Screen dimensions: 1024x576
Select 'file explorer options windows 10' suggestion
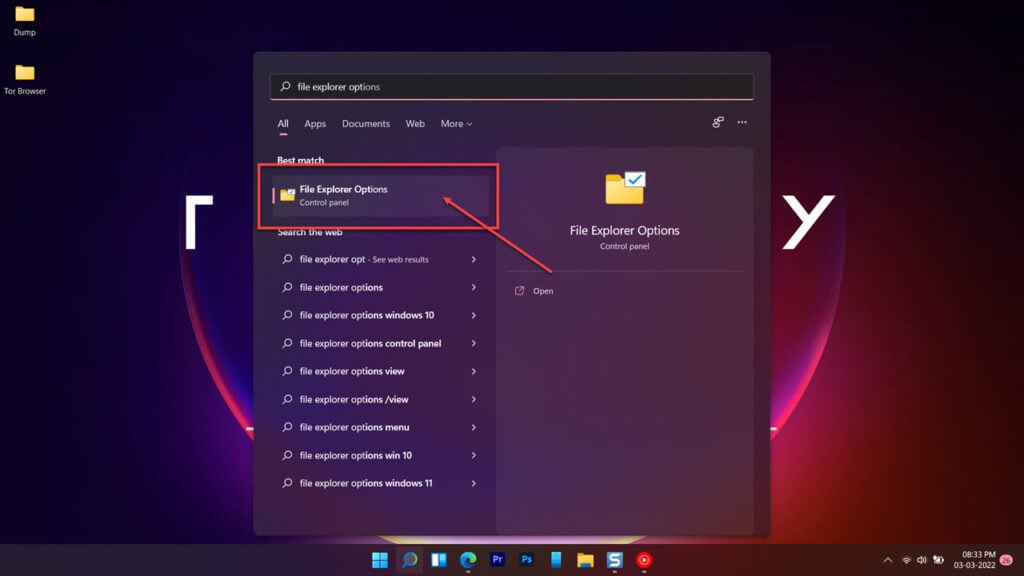[x=381, y=315]
